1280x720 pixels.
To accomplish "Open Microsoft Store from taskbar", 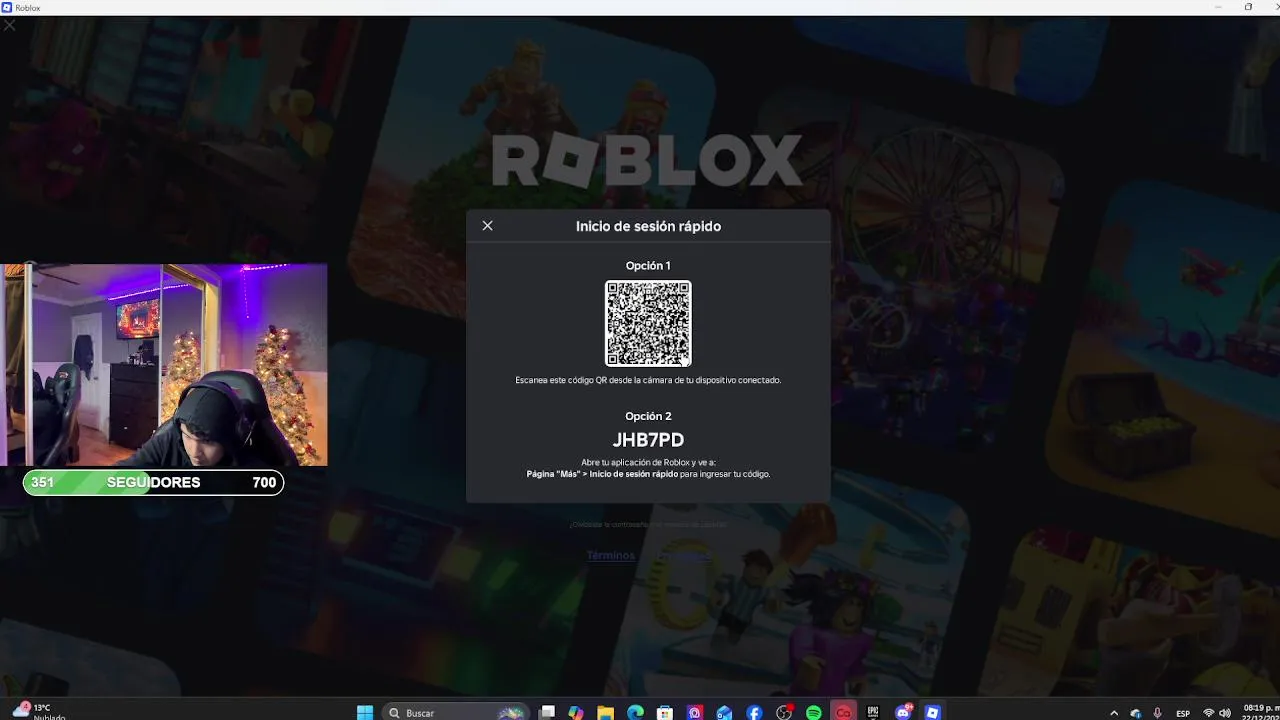I will coord(665,712).
